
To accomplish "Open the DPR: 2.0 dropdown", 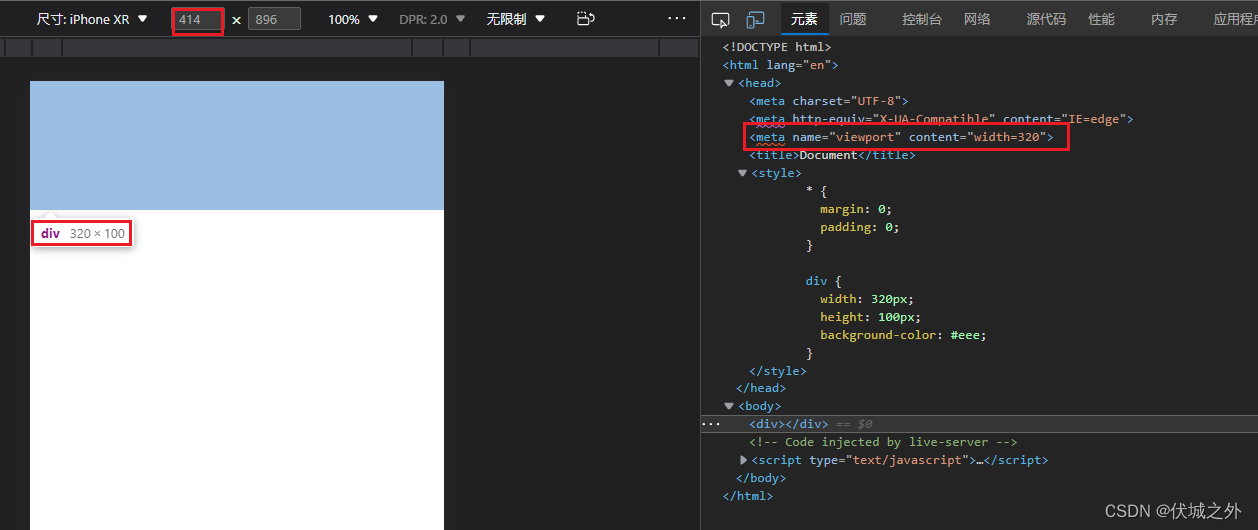I will [x=432, y=19].
